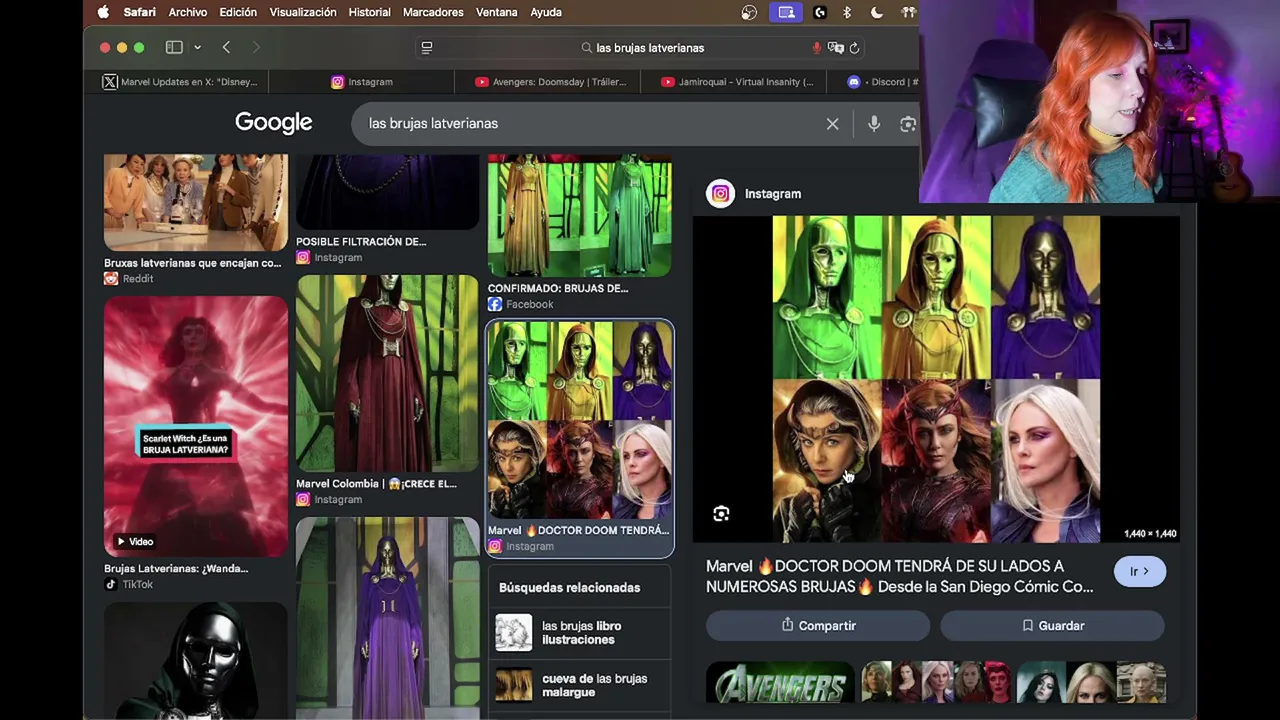Viewport: 1280px width, 720px height.
Task: Click the screen mirroring menu bar icon
Action: [x=786, y=12]
